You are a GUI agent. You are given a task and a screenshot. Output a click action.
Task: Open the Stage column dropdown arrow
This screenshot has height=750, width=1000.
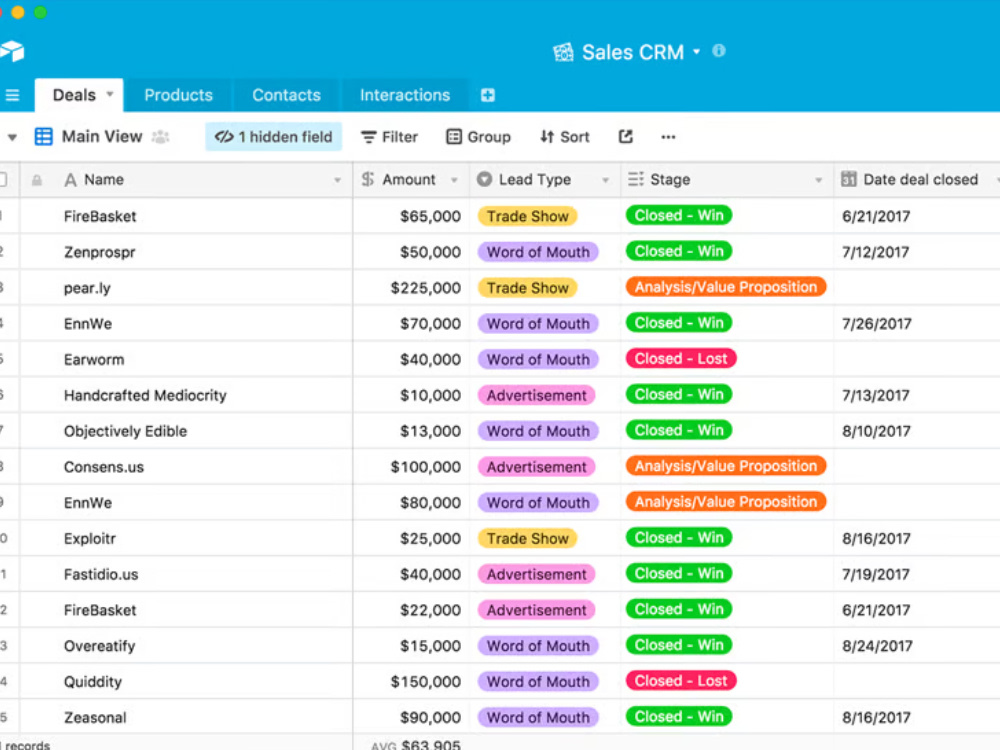click(x=818, y=180)
